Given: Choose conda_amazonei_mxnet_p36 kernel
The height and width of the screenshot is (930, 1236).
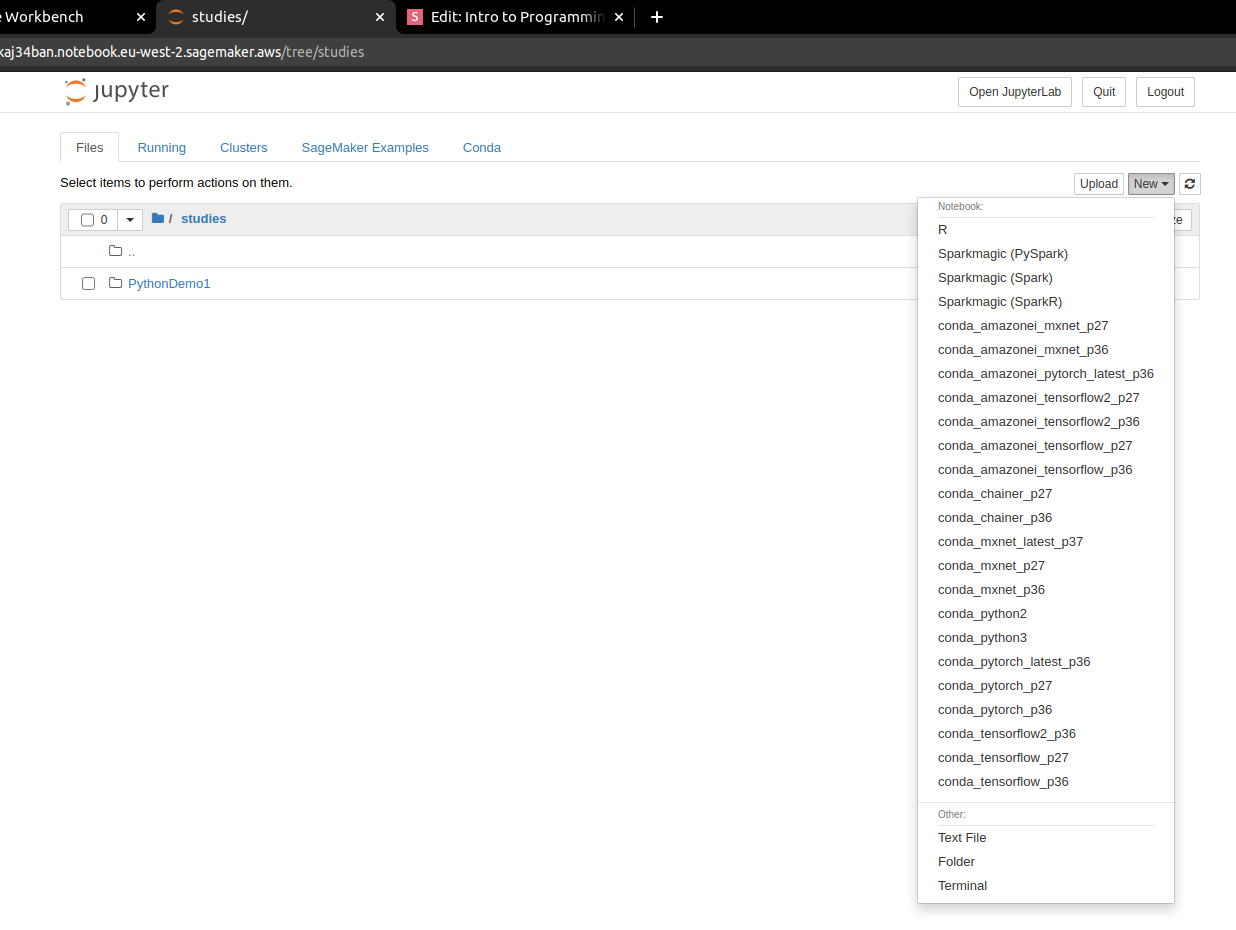Looking at the screenshot, I should [x=1046, y=350].
